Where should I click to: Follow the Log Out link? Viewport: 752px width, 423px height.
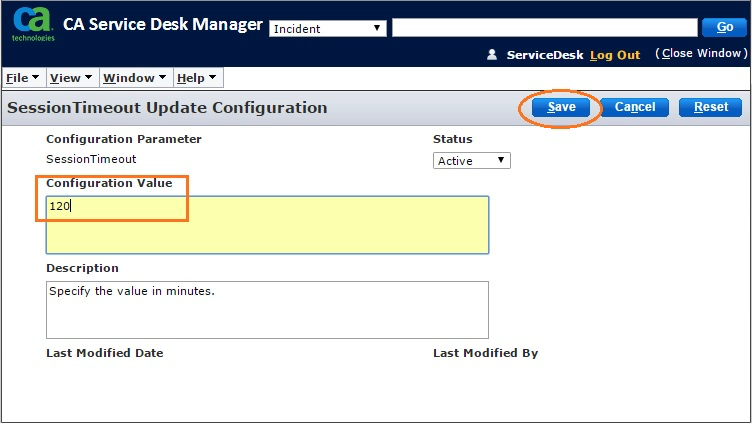[x=615, y=55]
